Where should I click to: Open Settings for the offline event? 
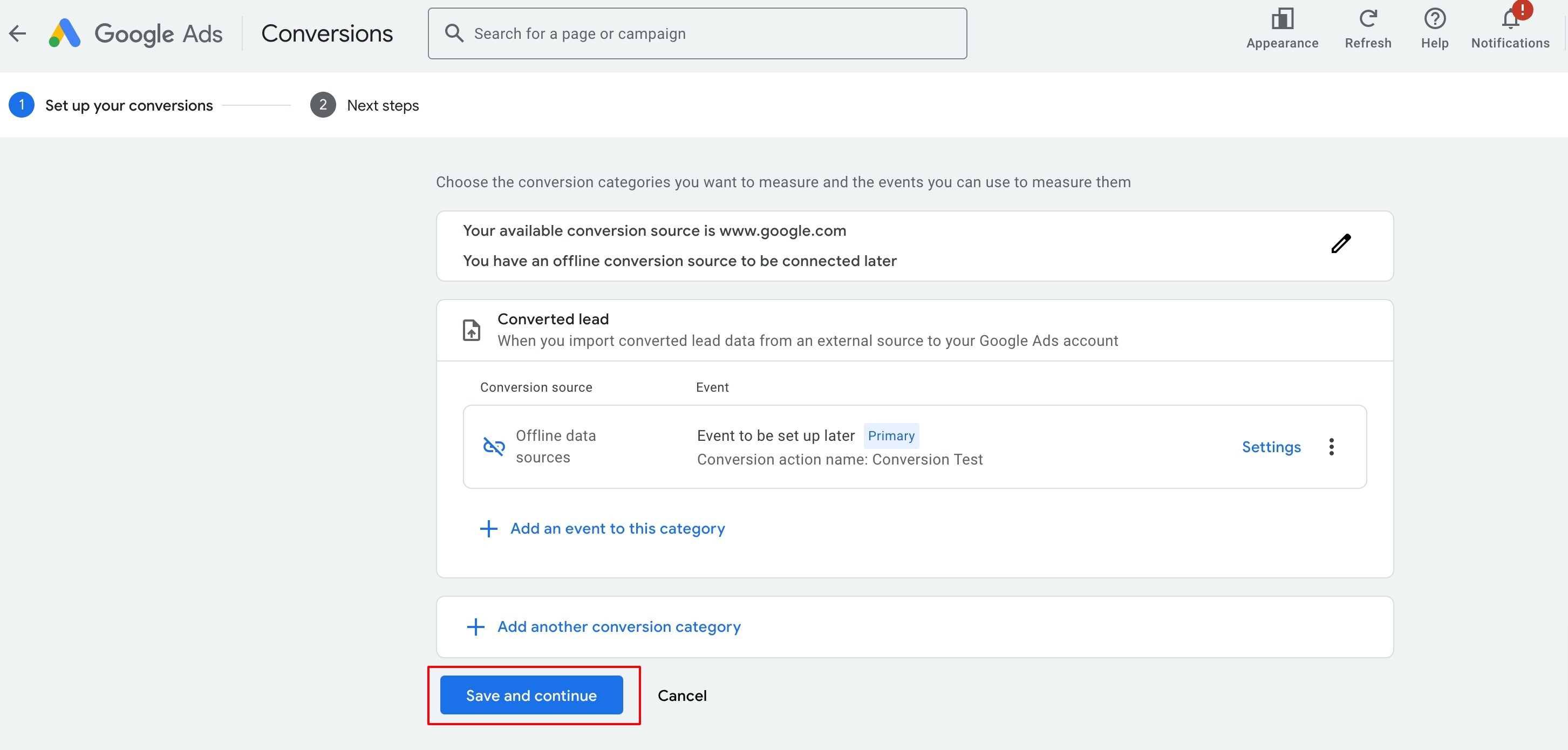(1271, 447)
